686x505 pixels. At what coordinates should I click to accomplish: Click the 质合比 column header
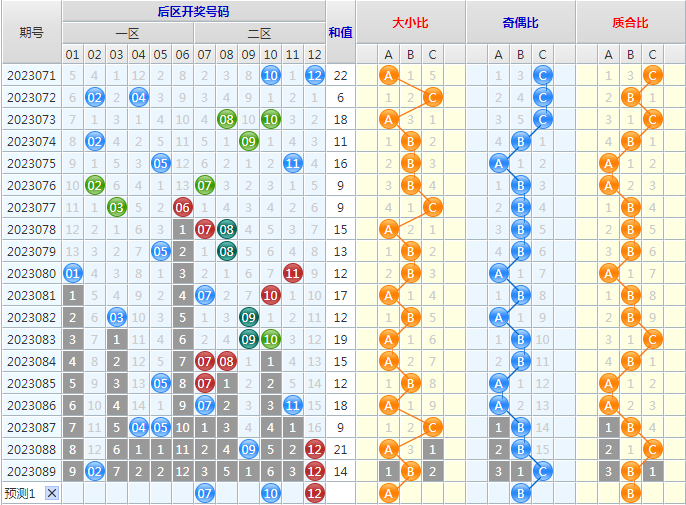click(x=630, y=22)
